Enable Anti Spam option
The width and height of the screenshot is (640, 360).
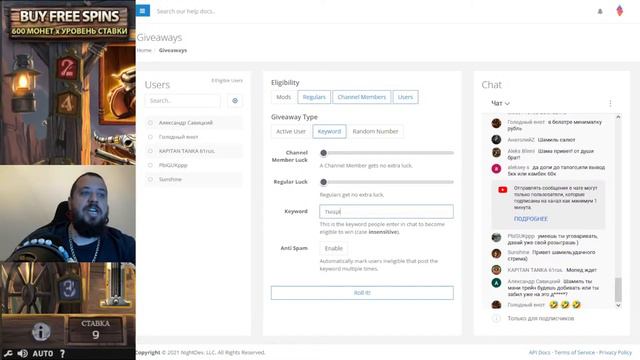(333, 248)
